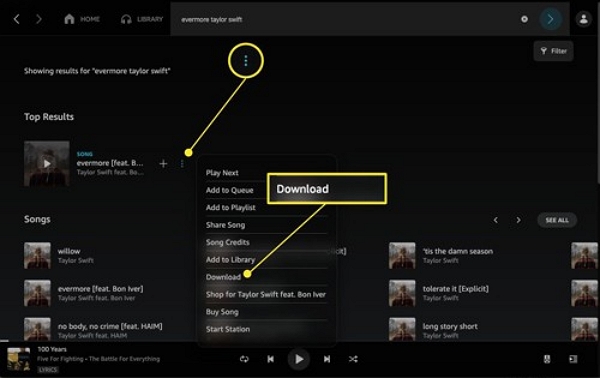Show next songs with the right chevron
Image resolution: width=600 pixels, height=378 pixels.
(x=518, y=220)
